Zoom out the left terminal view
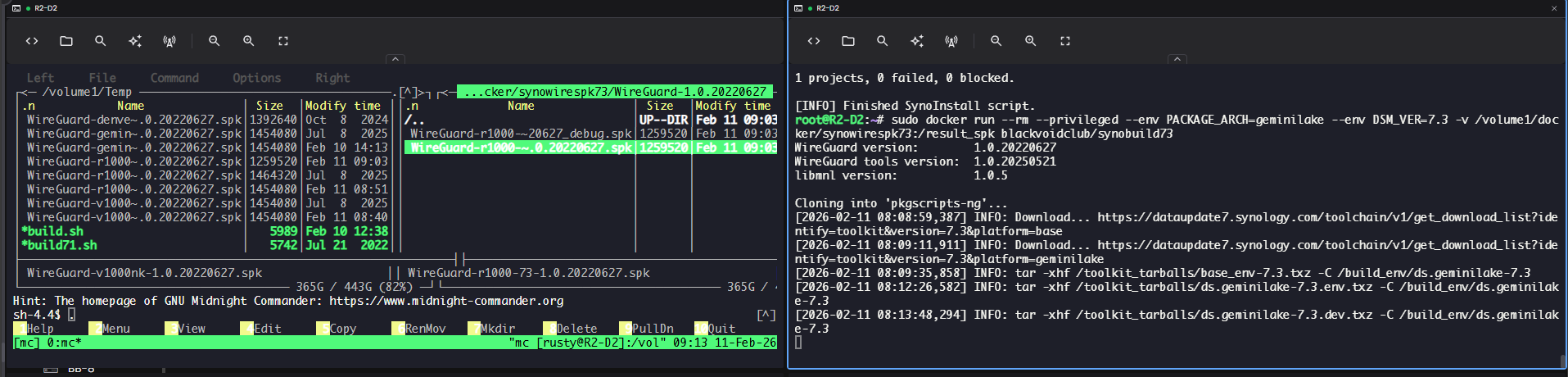The width and height of the screenshot is (1568, 377). (214, 41)
